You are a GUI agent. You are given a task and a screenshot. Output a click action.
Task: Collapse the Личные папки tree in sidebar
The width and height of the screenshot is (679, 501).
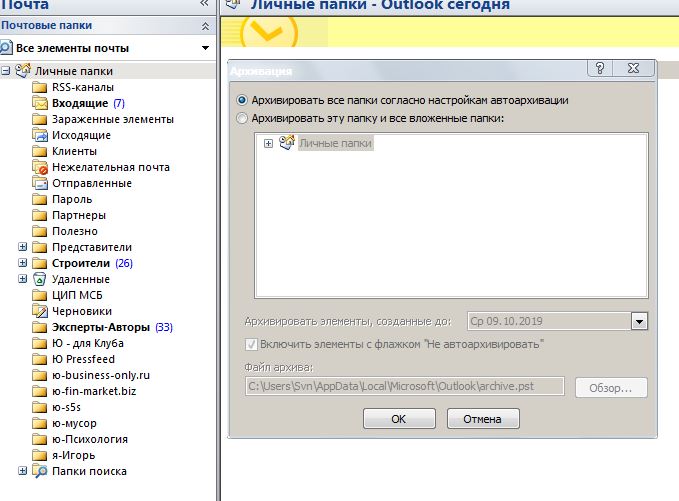pyautogui.click(x=5, y=71)
